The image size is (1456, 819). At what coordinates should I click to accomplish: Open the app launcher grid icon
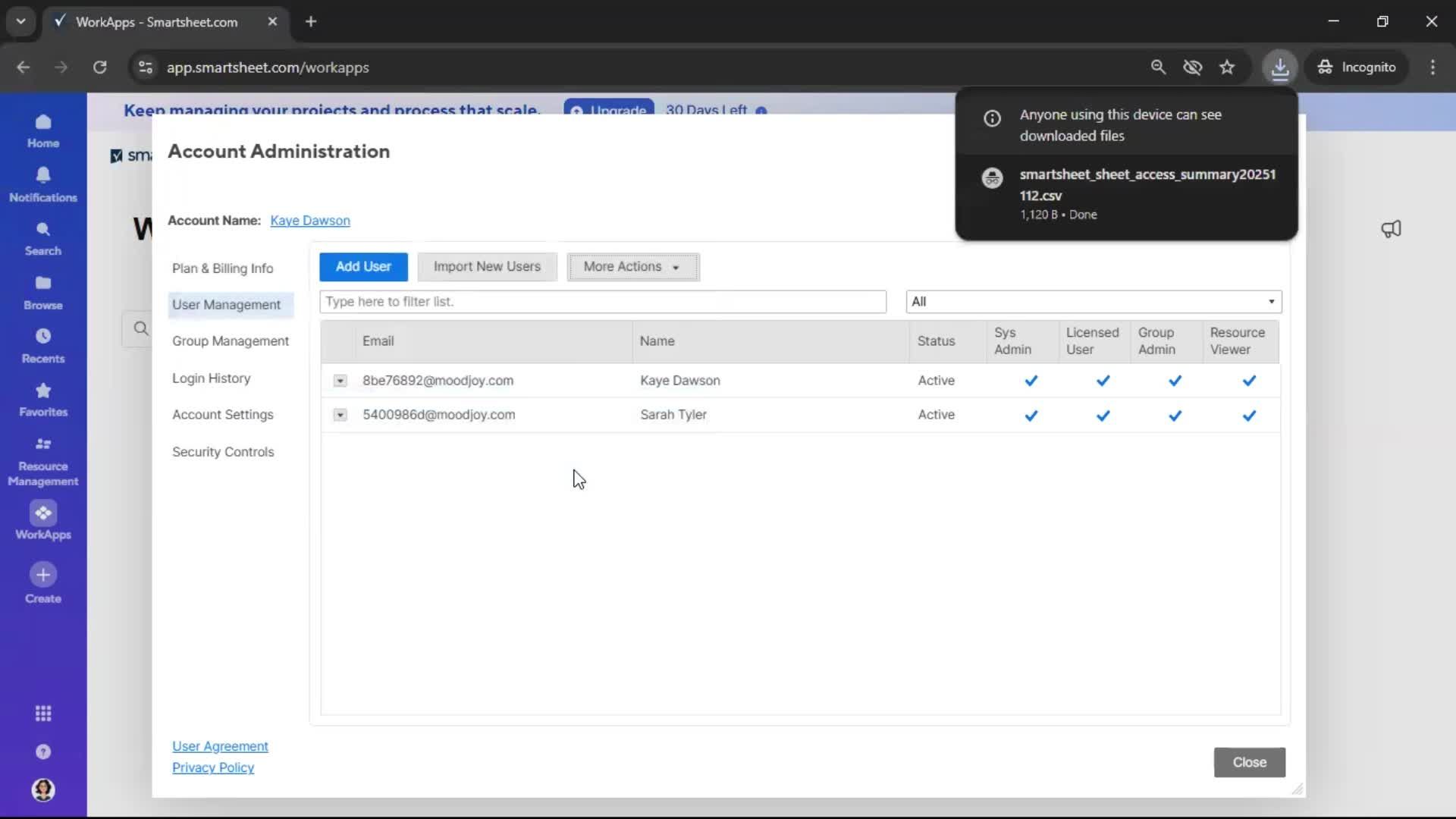(x=43, y=714)
